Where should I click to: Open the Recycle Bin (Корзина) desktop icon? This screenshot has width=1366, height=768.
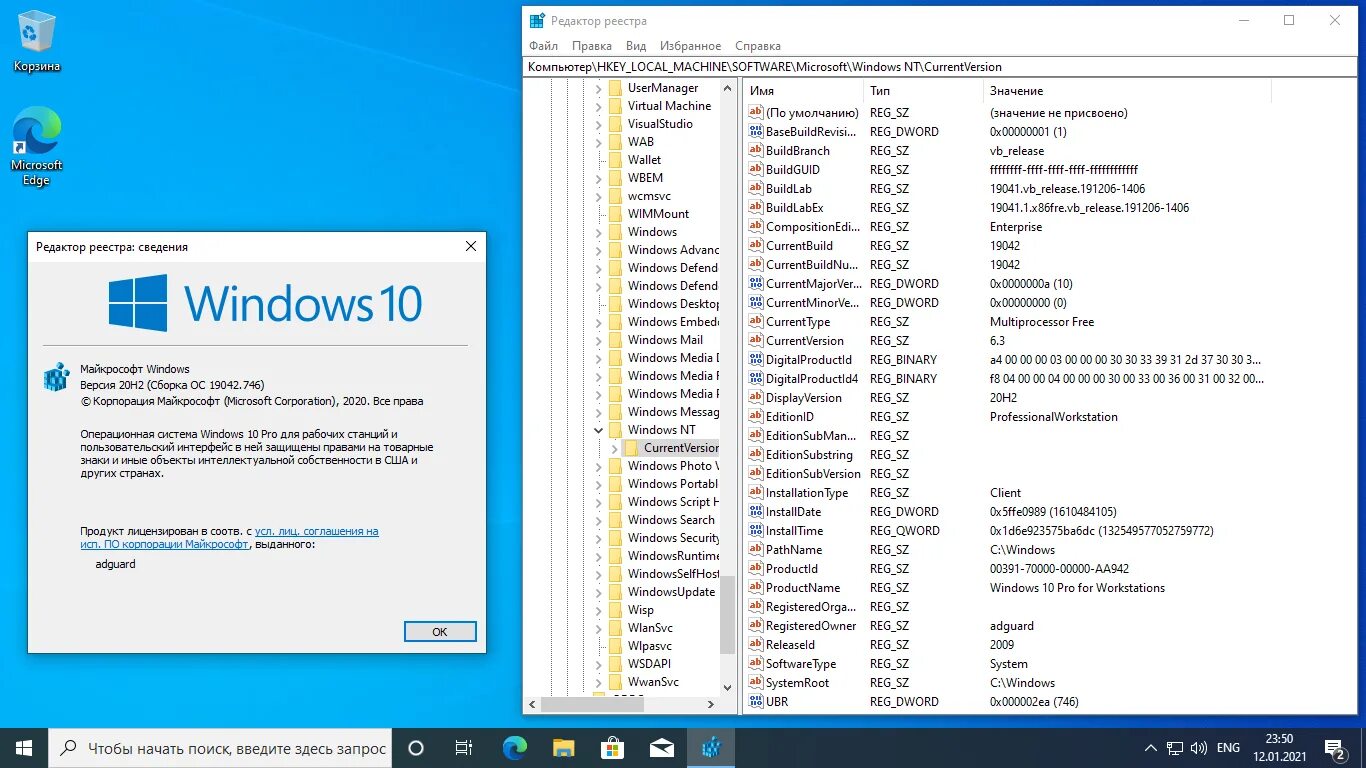tap(37, 42)
